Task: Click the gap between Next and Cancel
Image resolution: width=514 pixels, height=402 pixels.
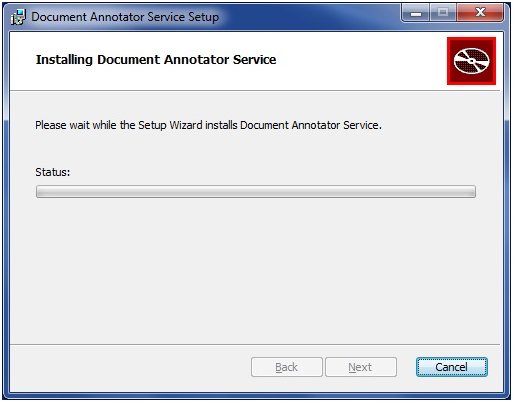Action: click(x=406, y=367)
